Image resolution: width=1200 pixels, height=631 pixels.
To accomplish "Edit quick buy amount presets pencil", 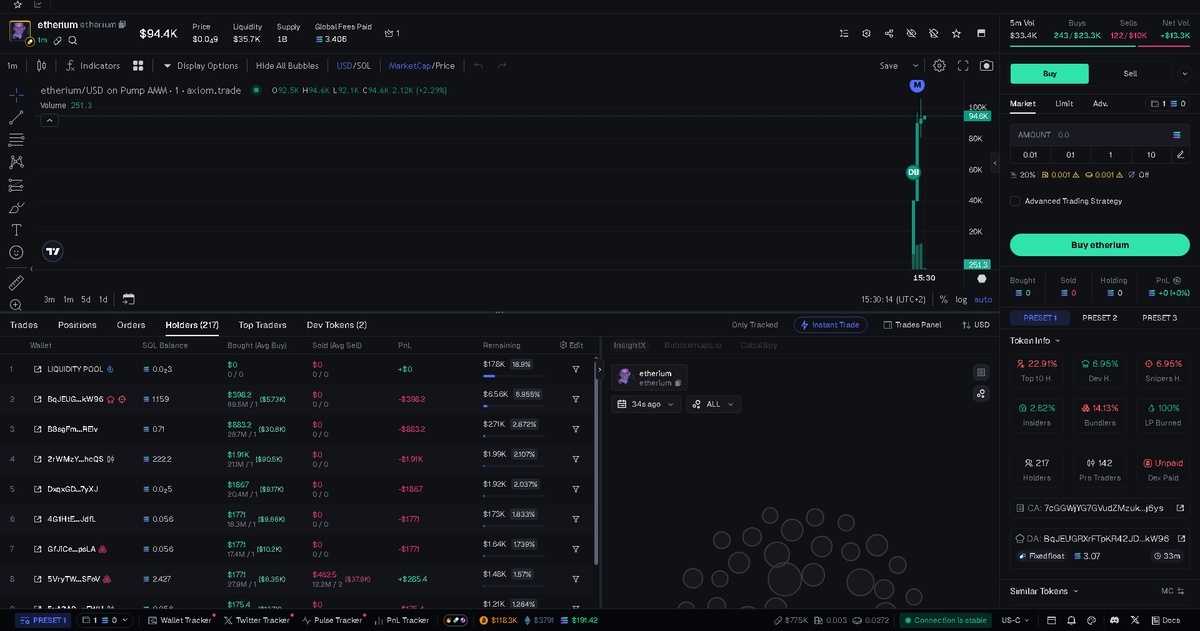I will [x=1181, y=154].
